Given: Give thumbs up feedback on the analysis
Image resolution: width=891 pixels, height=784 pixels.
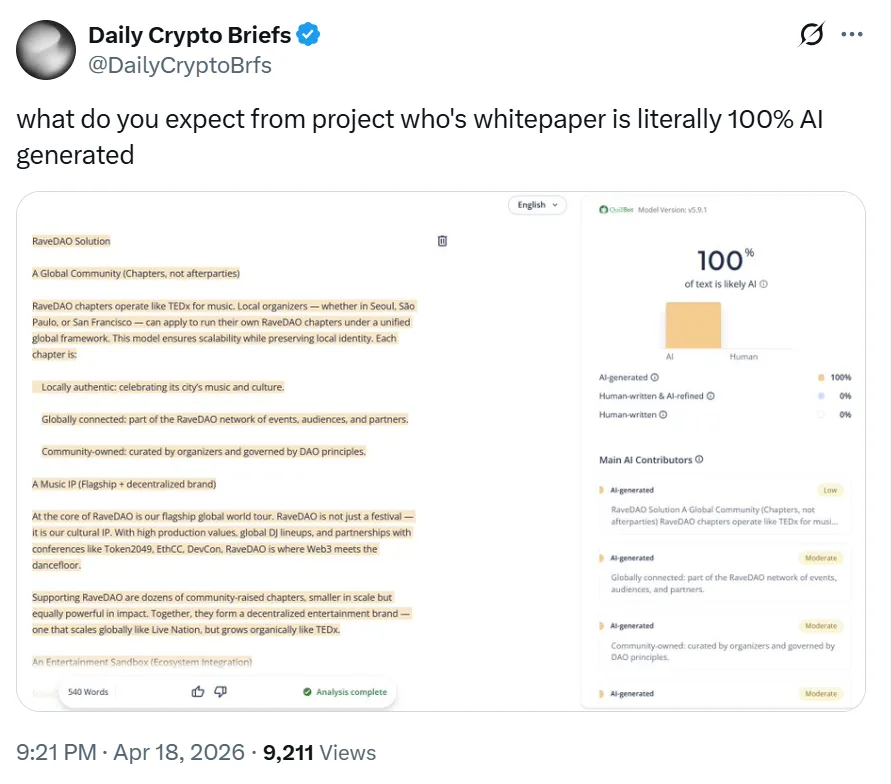Looking at the screenshot, I should point(197,691).
